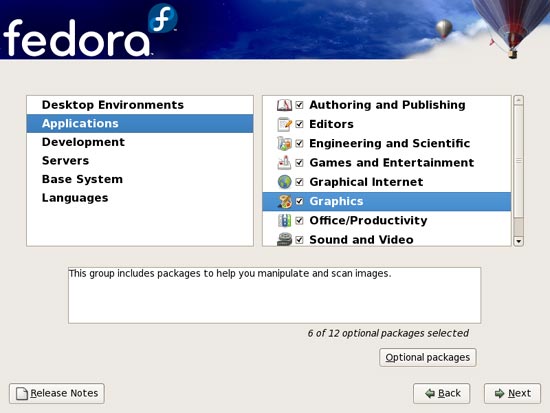The height and width of the screenshot is (413, 550).
Task: Select the Engineering and Scientific label
Action: point(390,144)
